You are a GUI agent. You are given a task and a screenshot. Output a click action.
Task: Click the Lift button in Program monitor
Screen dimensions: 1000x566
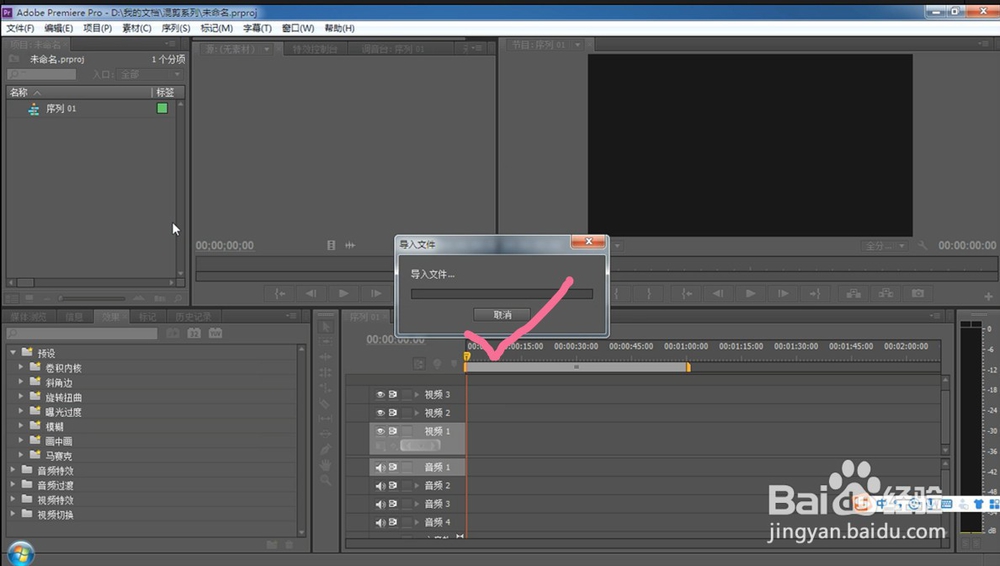pyautogui.click(x=853, y=294)
